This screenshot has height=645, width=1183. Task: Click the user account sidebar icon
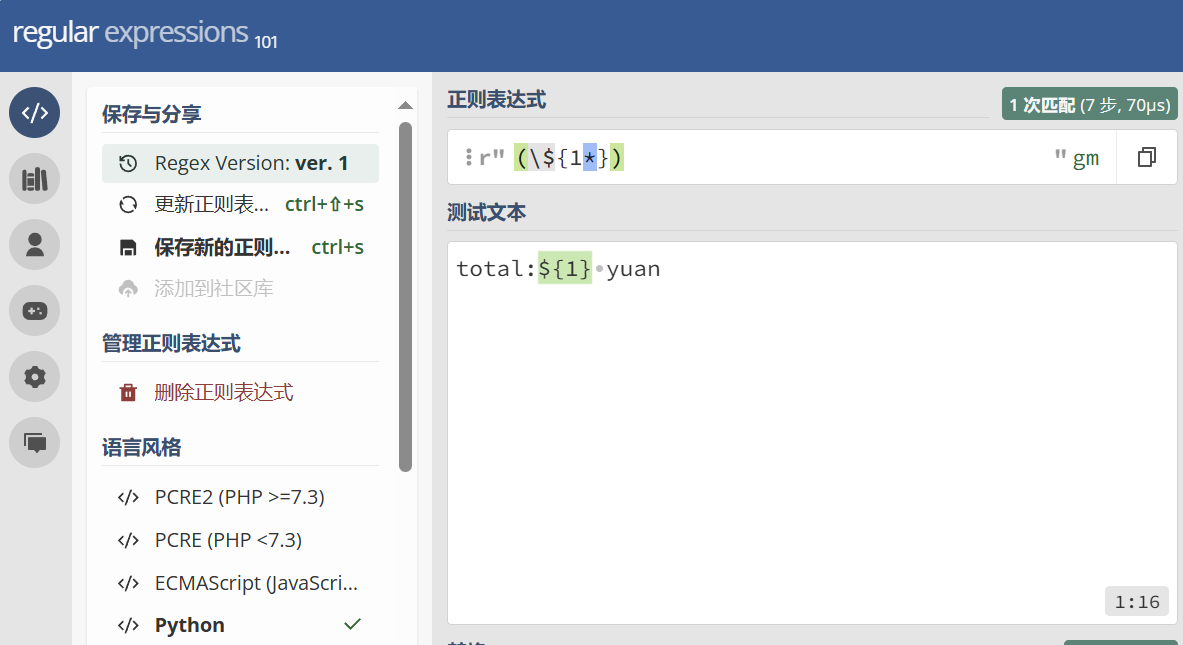pyautogui.click(x=35, y=245)
